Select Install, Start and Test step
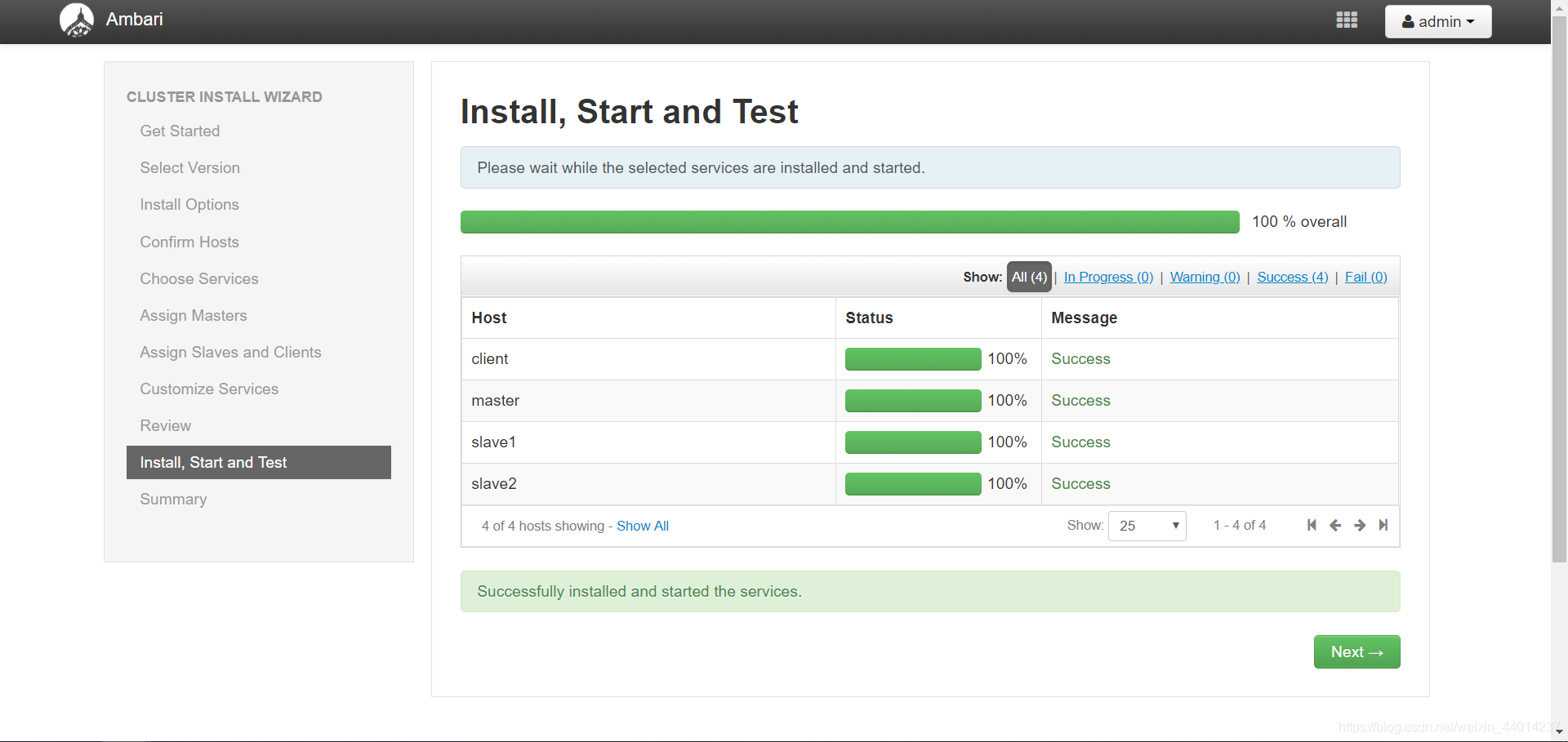 tap(259, 462)
